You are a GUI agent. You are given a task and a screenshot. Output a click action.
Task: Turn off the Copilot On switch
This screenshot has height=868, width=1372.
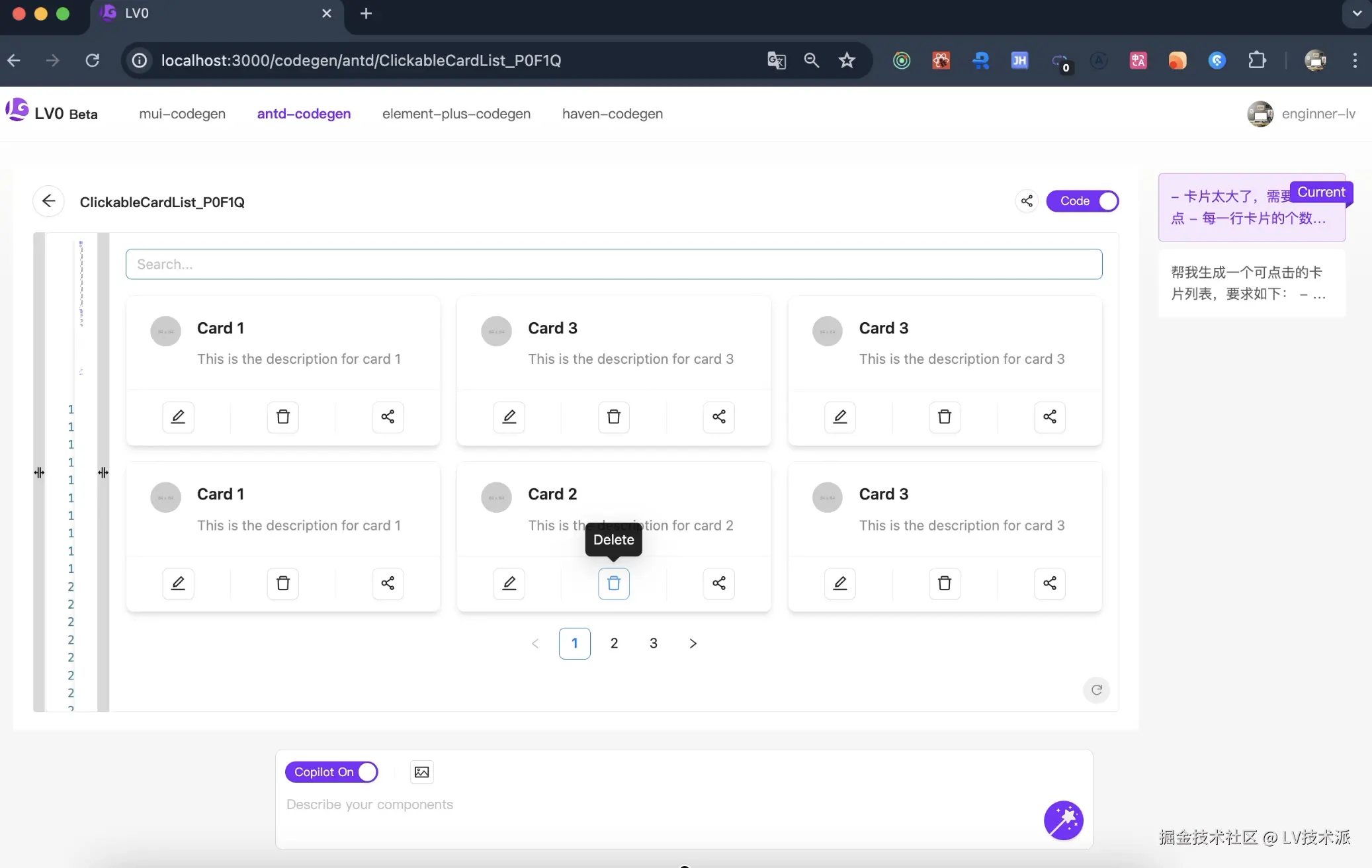click(331, 772)
